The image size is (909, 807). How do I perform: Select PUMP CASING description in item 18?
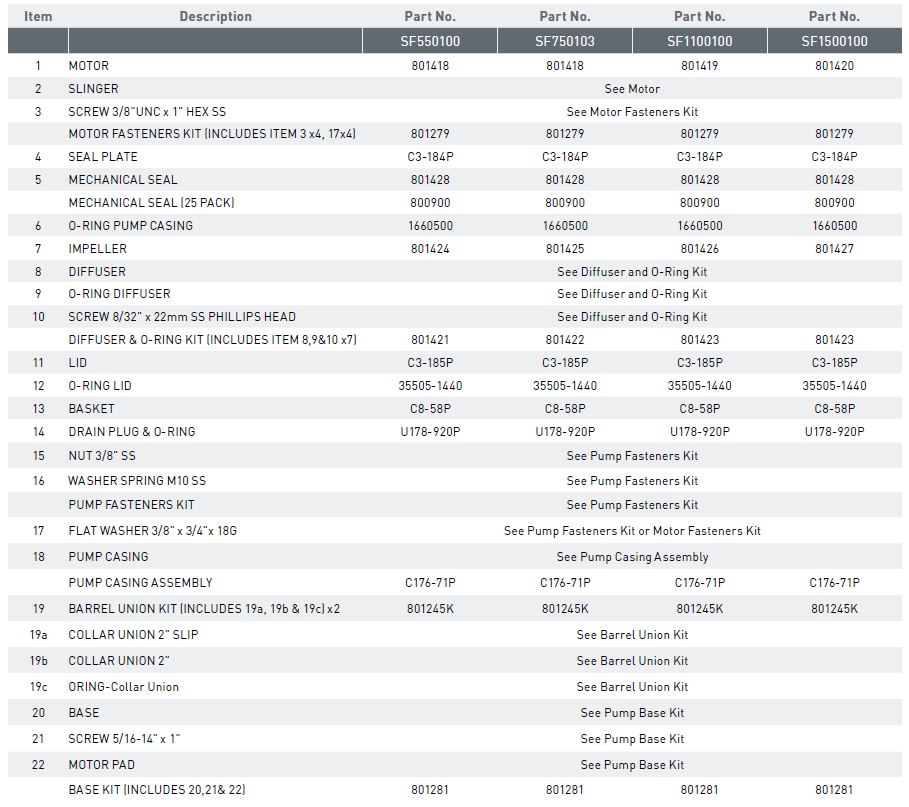click(108, 557)
